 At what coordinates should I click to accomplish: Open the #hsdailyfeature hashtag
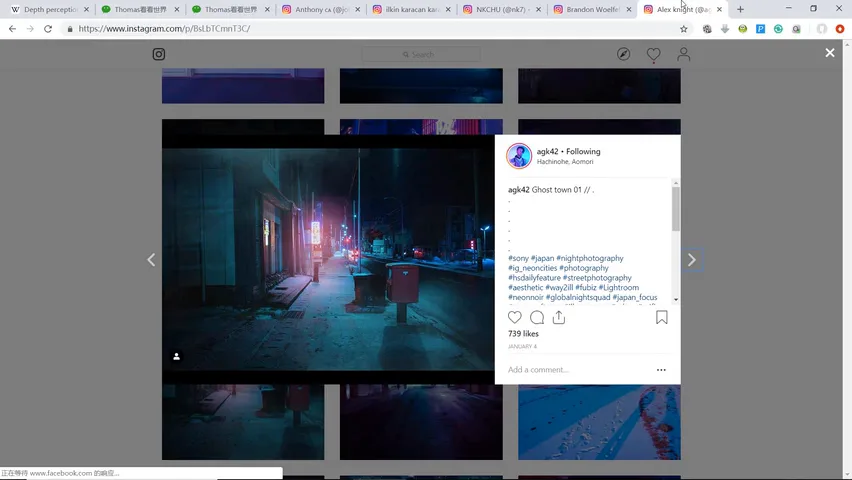point(534,278)
